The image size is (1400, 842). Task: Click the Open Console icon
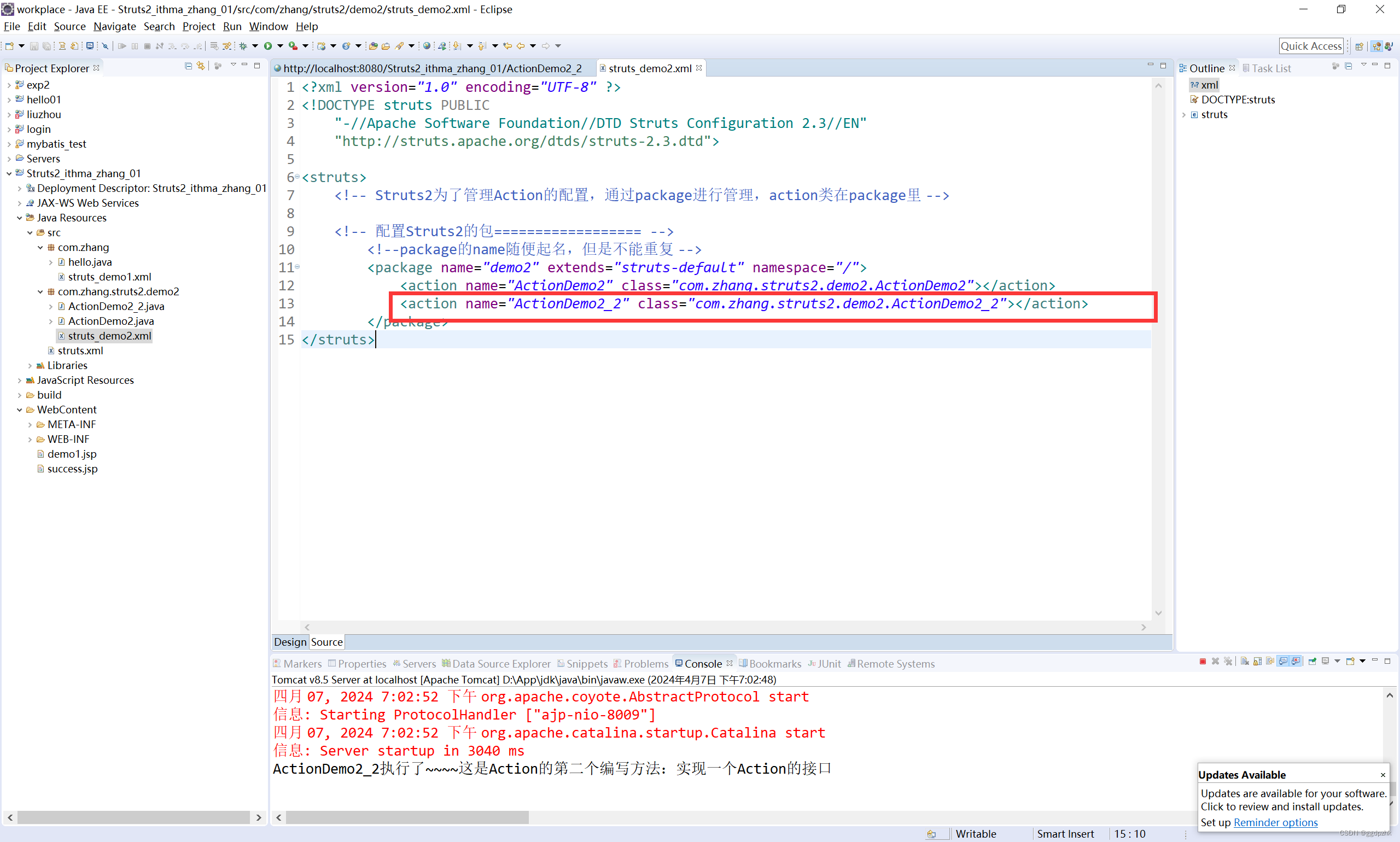[x=1351, y=662]
